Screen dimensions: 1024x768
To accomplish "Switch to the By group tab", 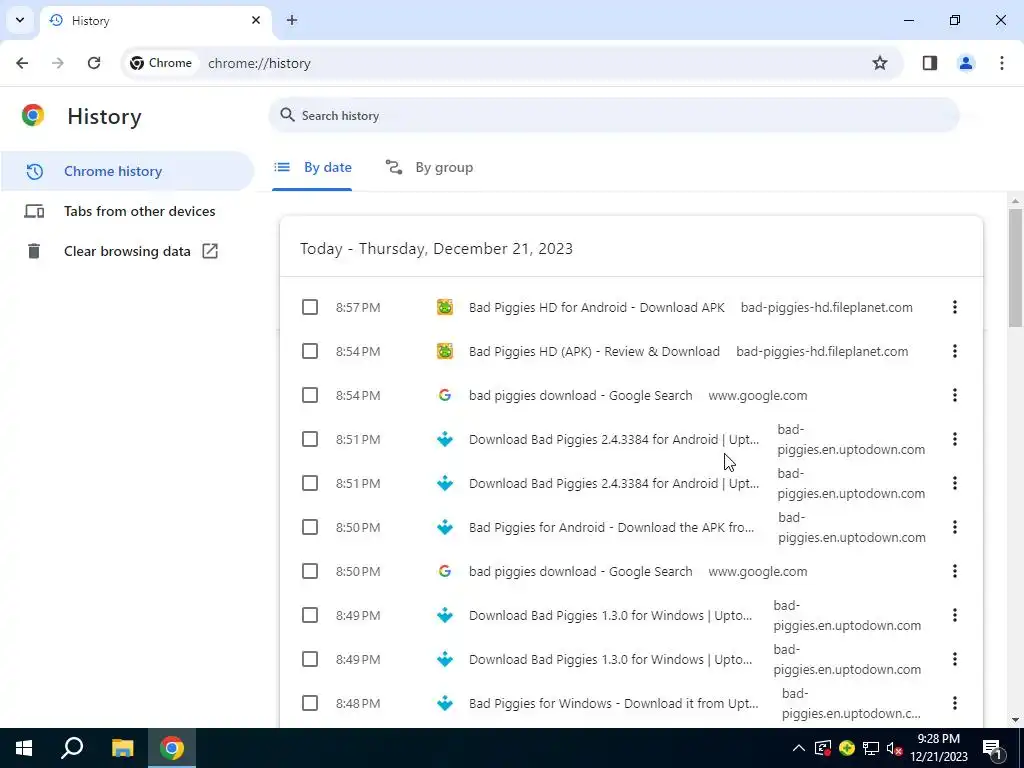I will [x=429, y=168].
